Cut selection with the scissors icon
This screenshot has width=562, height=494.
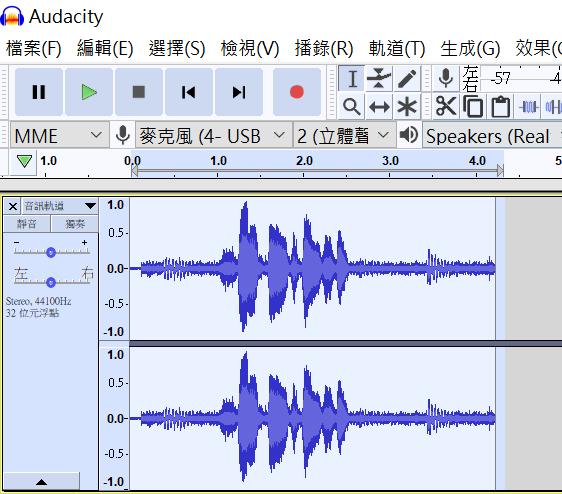pos(446,106)
